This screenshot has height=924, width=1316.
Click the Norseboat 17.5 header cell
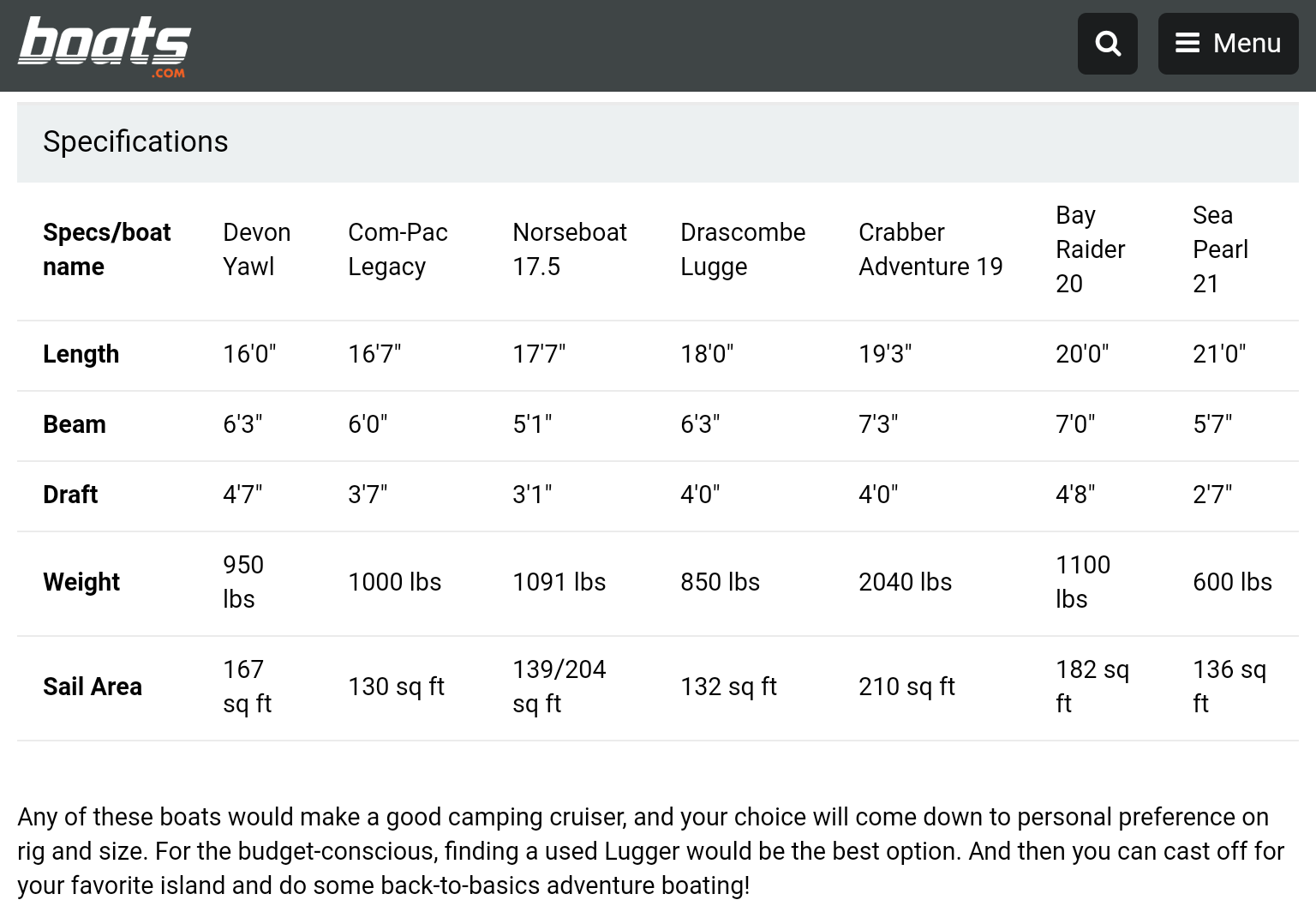pos(570,249)
